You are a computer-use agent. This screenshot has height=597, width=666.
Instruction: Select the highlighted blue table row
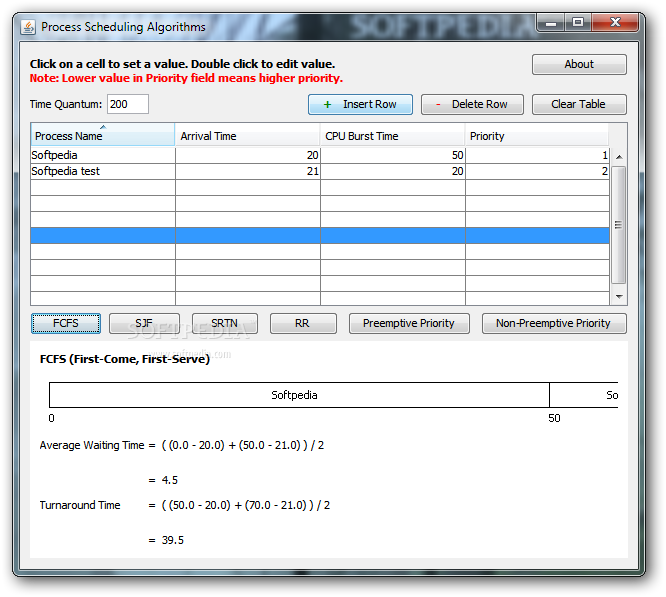[x=320, y=236]
